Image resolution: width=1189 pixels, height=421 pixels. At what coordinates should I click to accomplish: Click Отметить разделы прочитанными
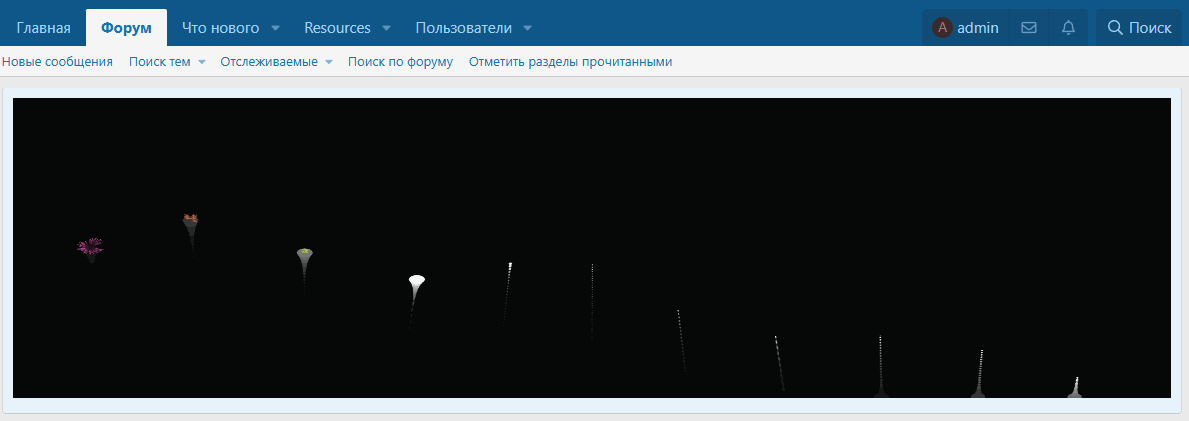coord(570,62)
